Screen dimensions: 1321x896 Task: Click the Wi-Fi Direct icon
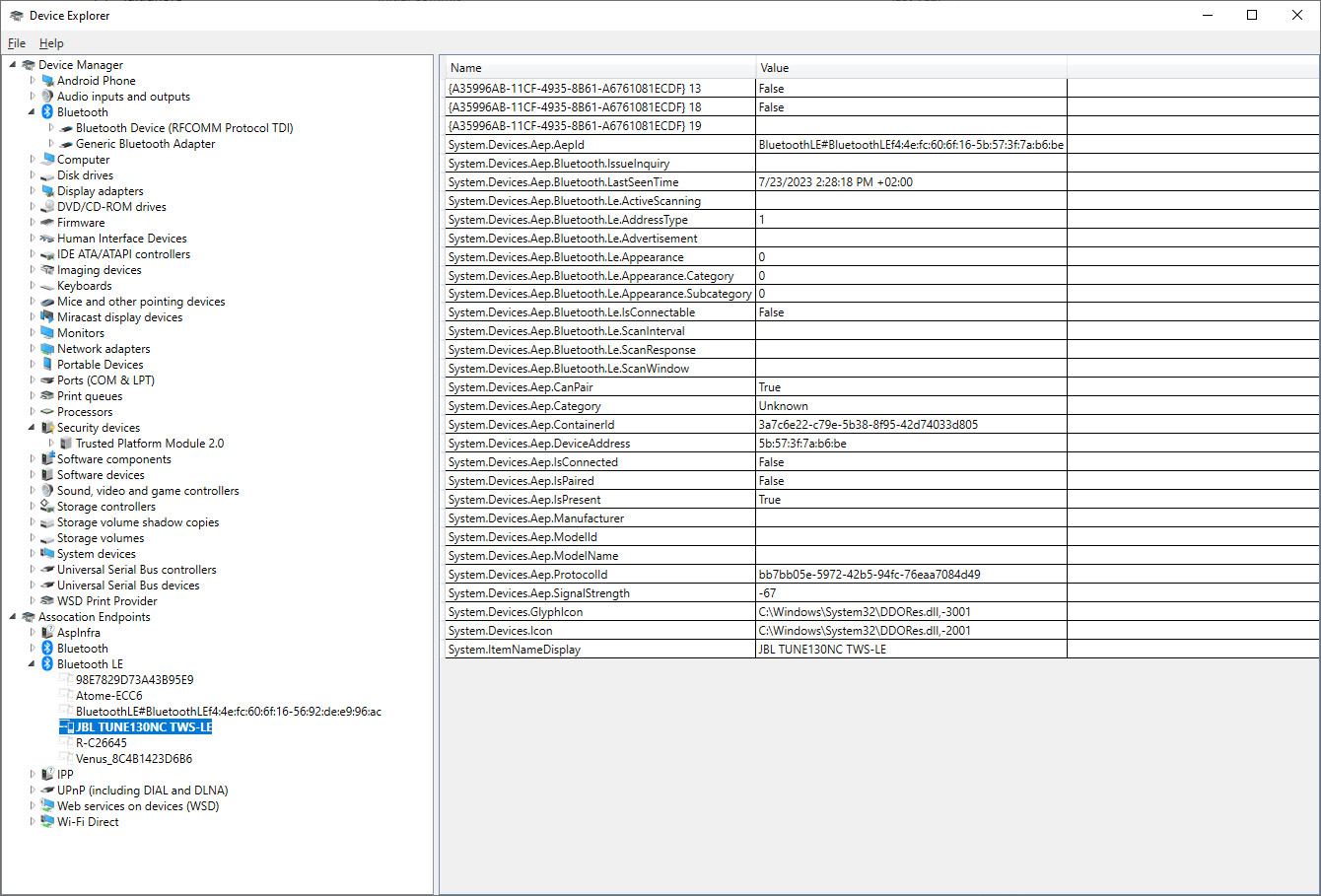point(47,822)
